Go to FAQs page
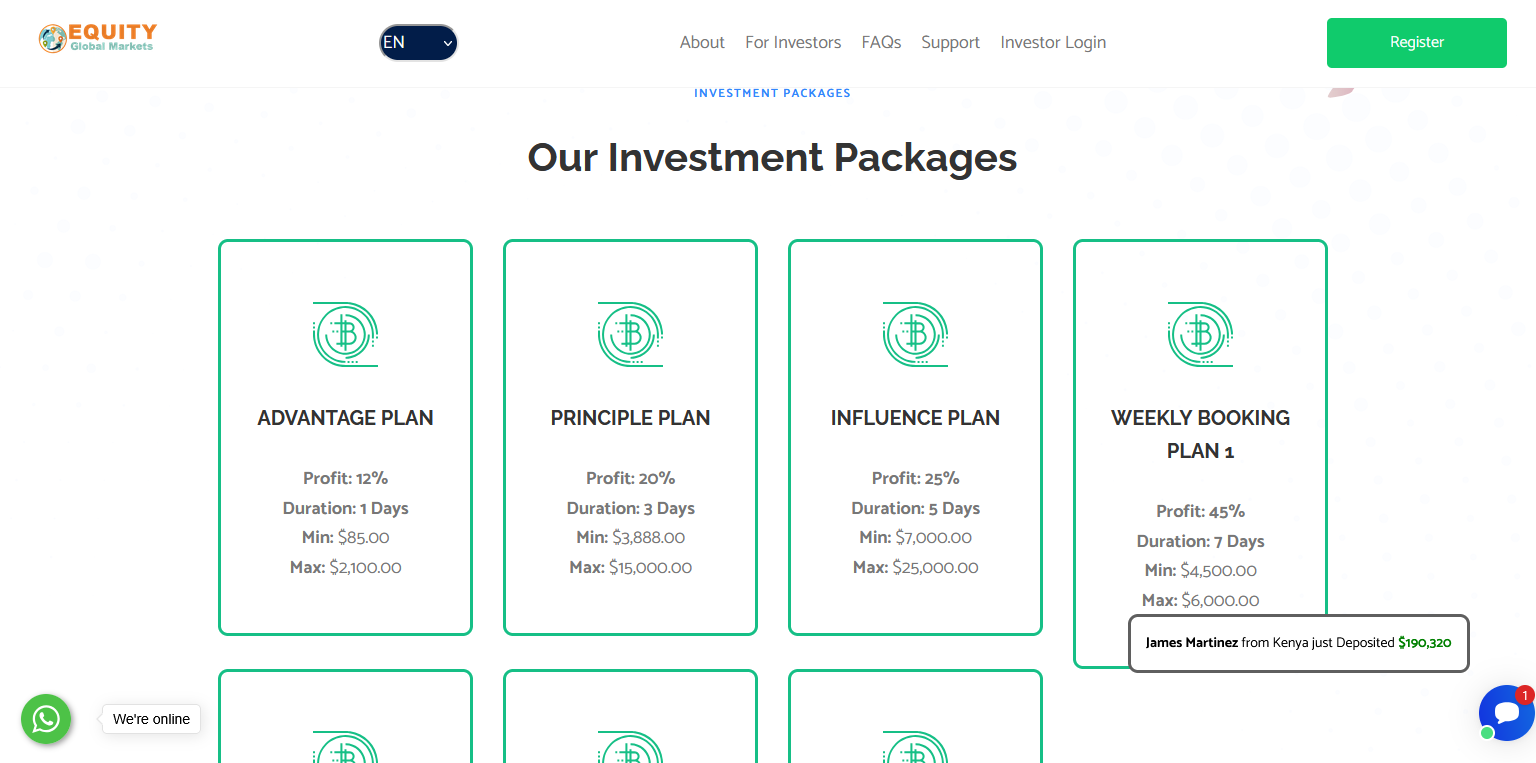The width and height of the screenshot is (1536, 763). 881,42
